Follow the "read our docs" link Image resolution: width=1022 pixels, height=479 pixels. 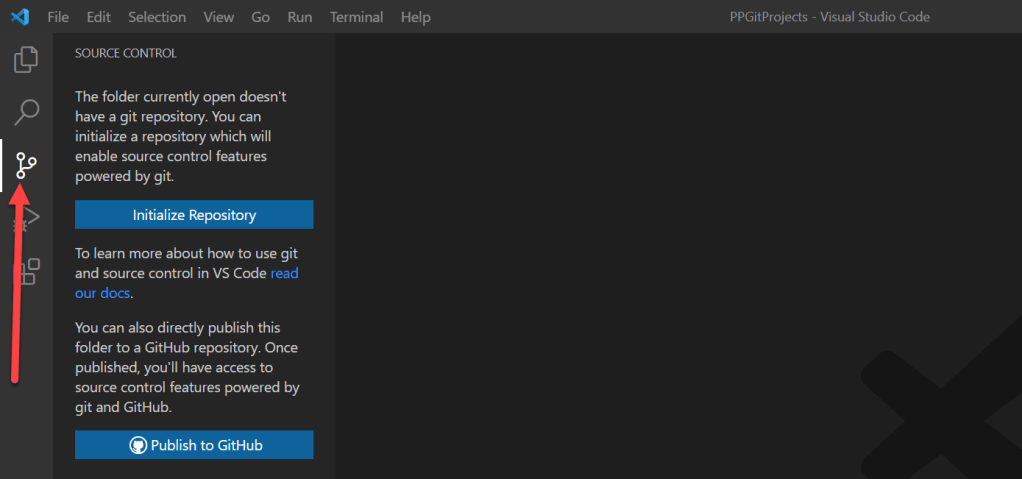click(x=284, y=273)
